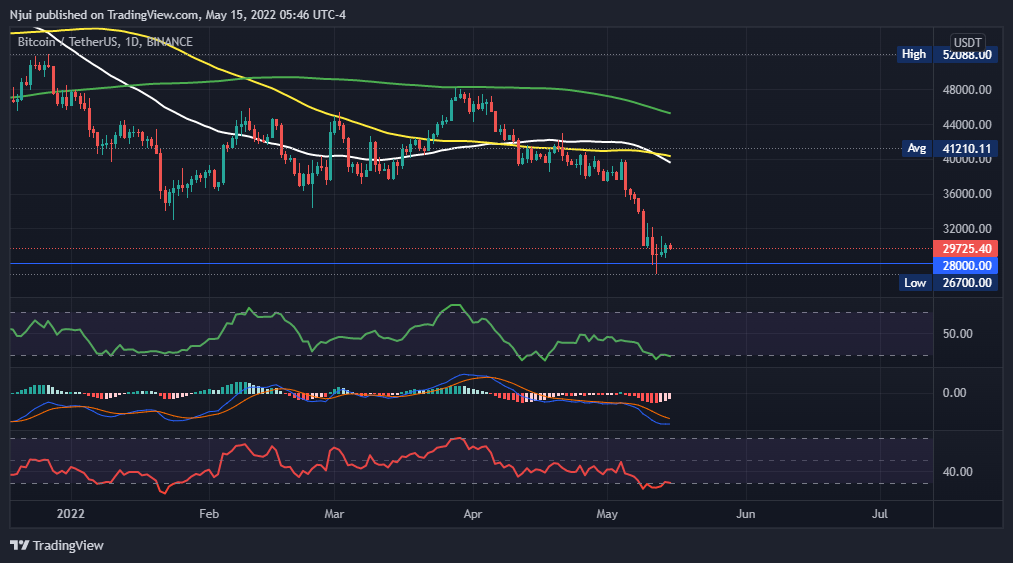Click the May label on time axis
Viewport: 1013px width, 563px height.
pos(607,514)
